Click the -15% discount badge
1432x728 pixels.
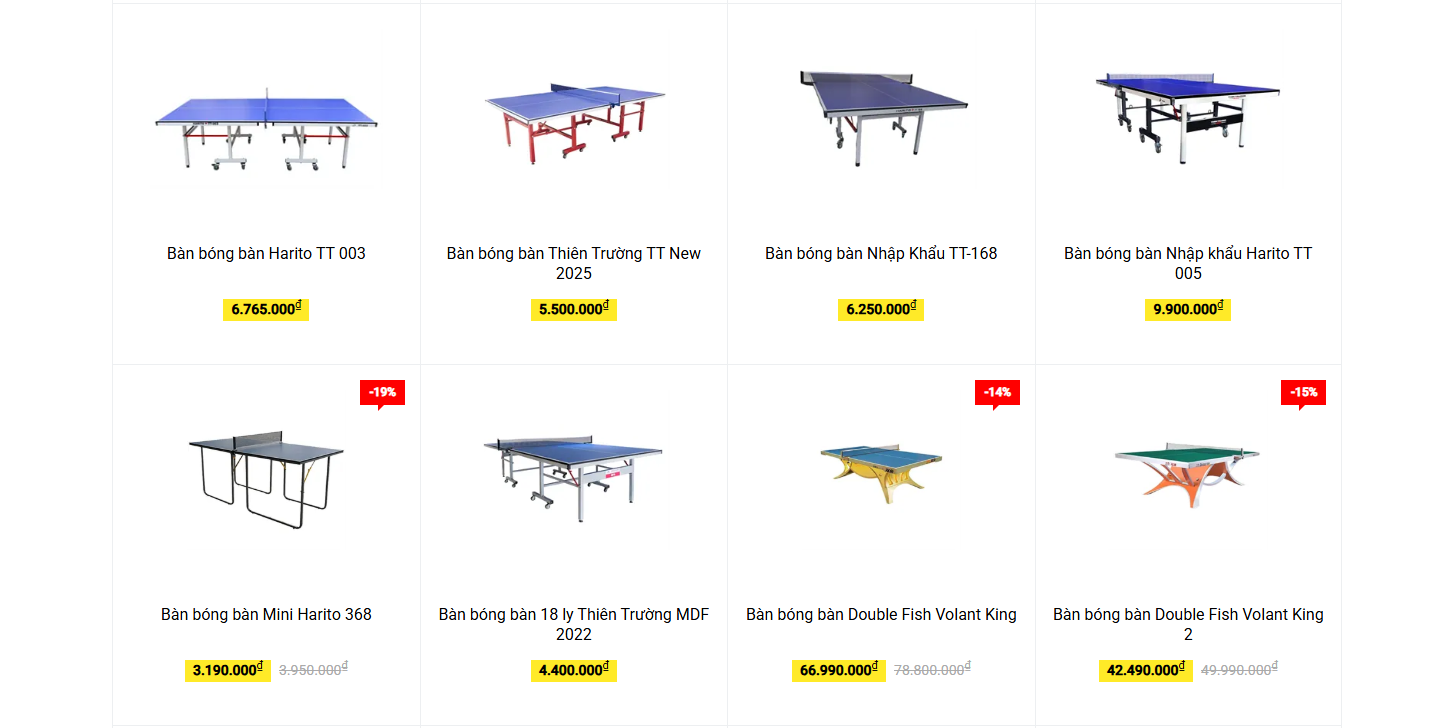(1303, 393)
